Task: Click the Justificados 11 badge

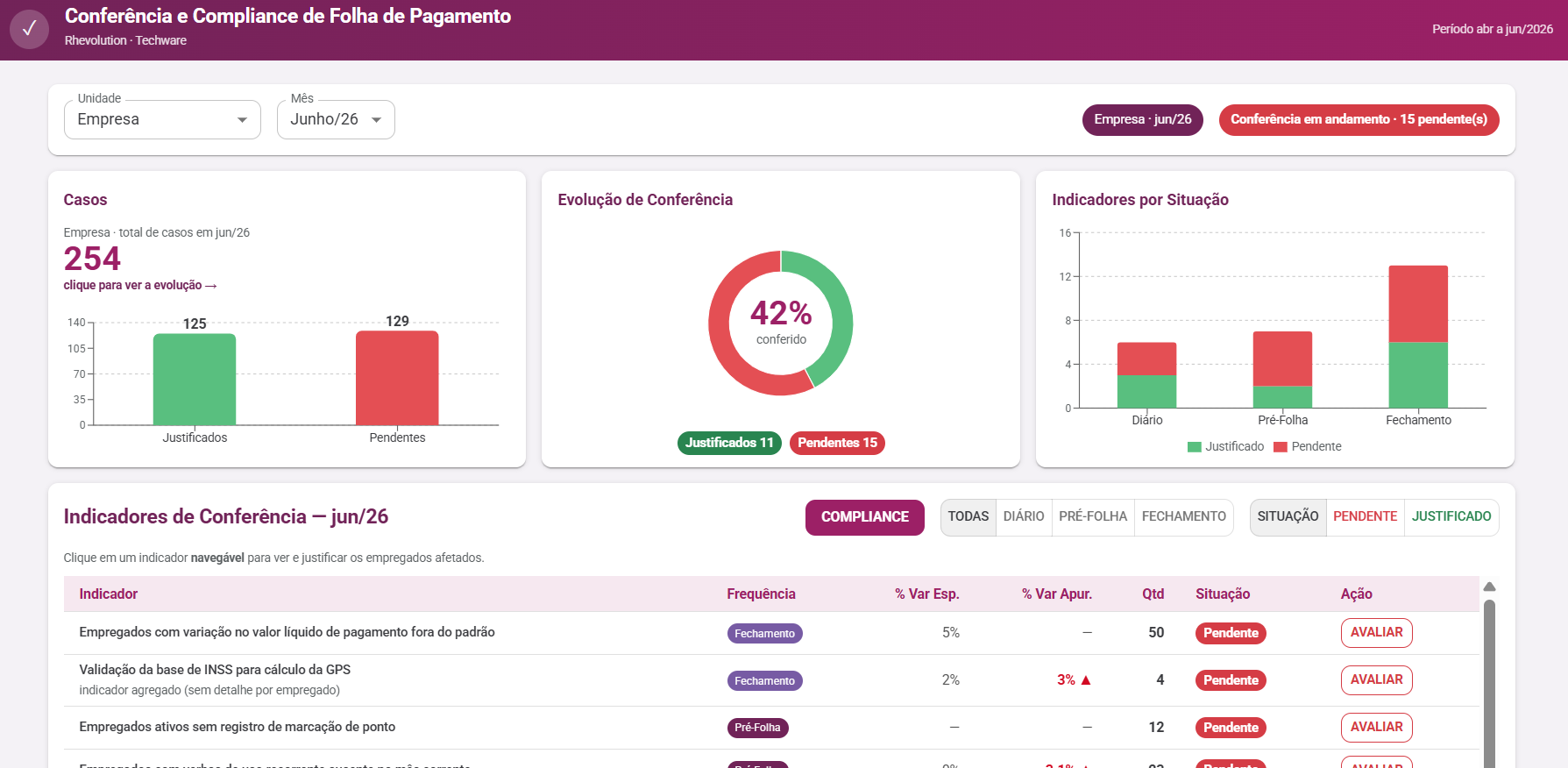Action: 729,443
